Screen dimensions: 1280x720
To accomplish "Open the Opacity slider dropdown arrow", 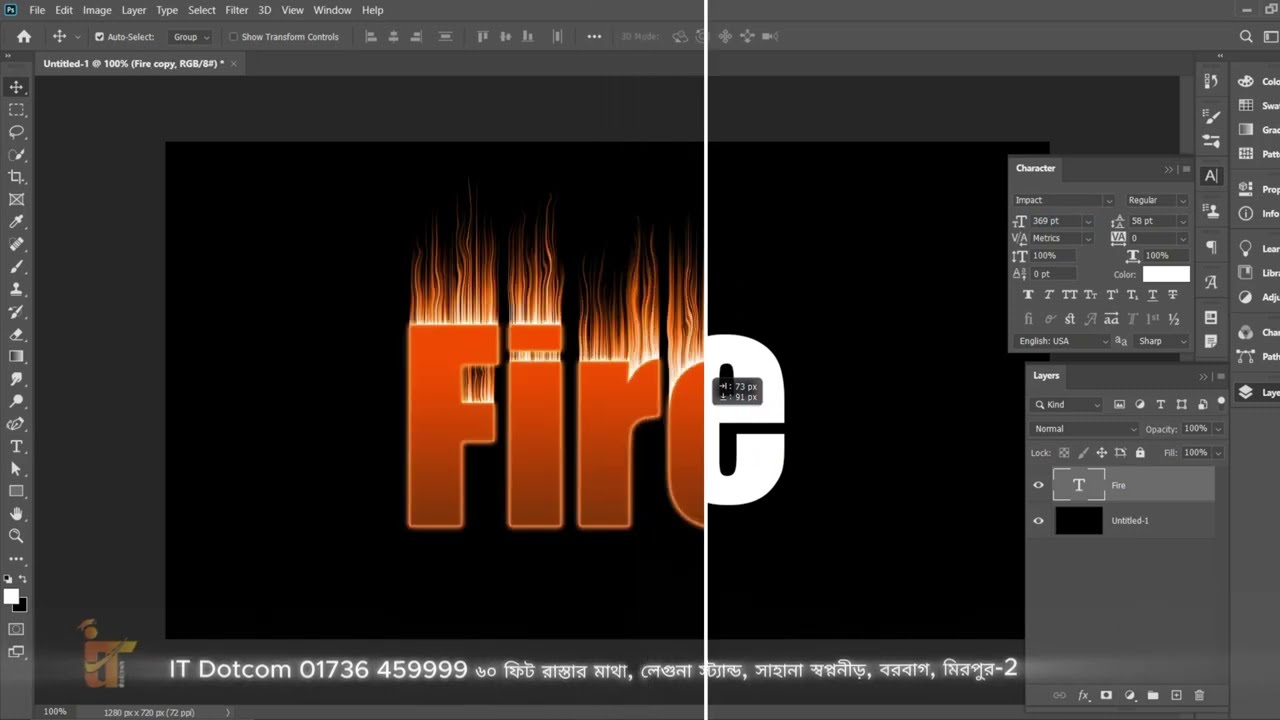I will point(1218,429).
